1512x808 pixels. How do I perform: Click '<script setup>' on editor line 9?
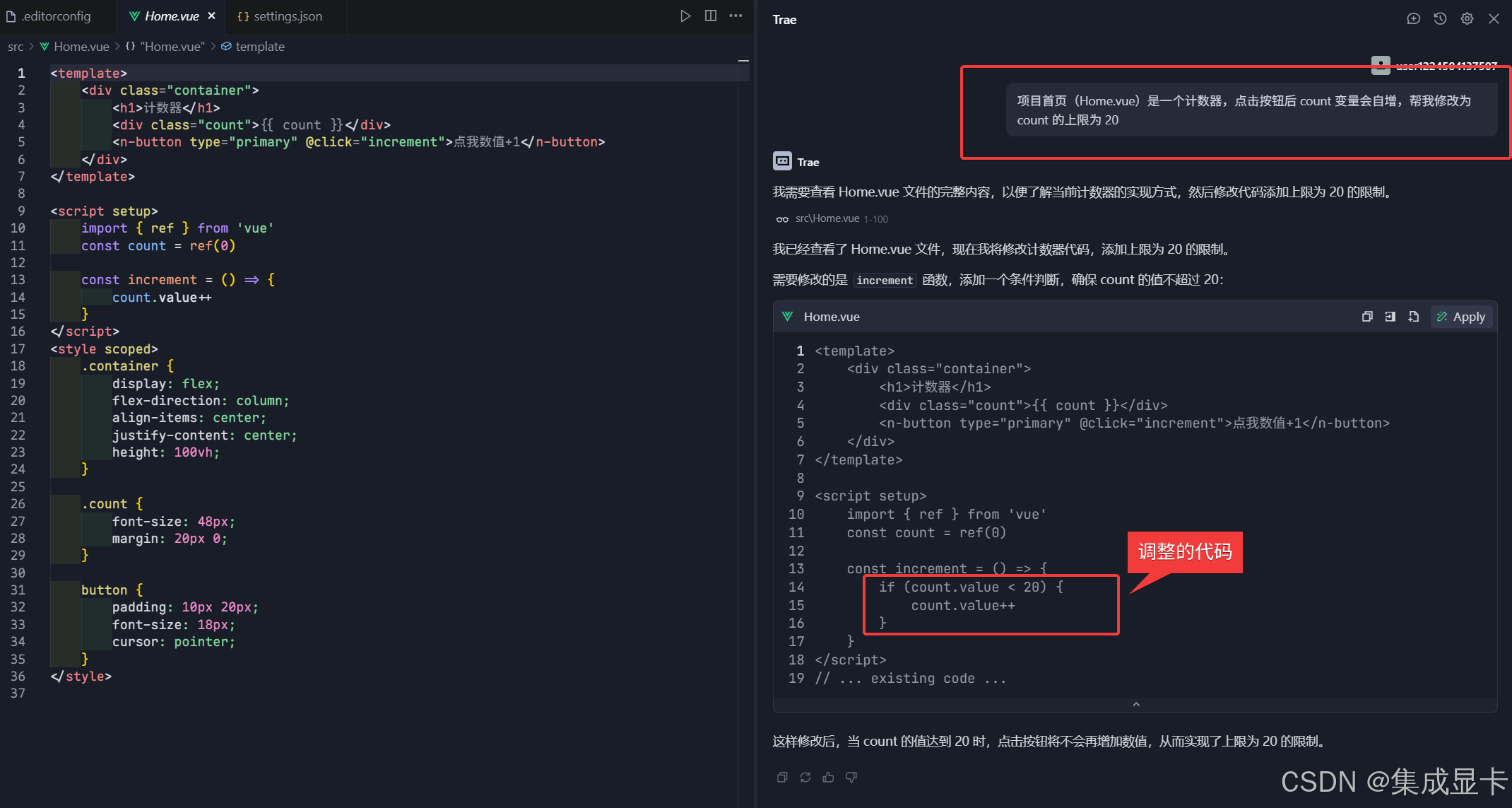[104, 211]
